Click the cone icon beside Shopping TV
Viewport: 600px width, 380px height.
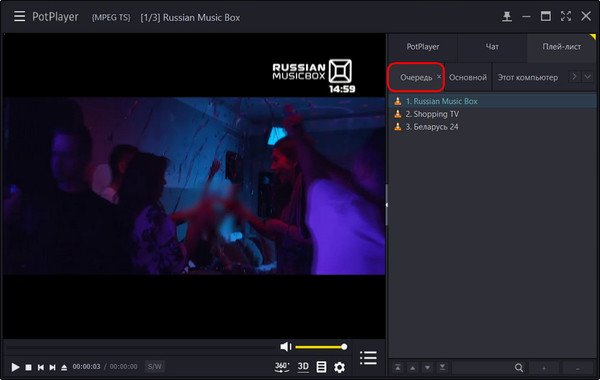click(x=398, y=114)
